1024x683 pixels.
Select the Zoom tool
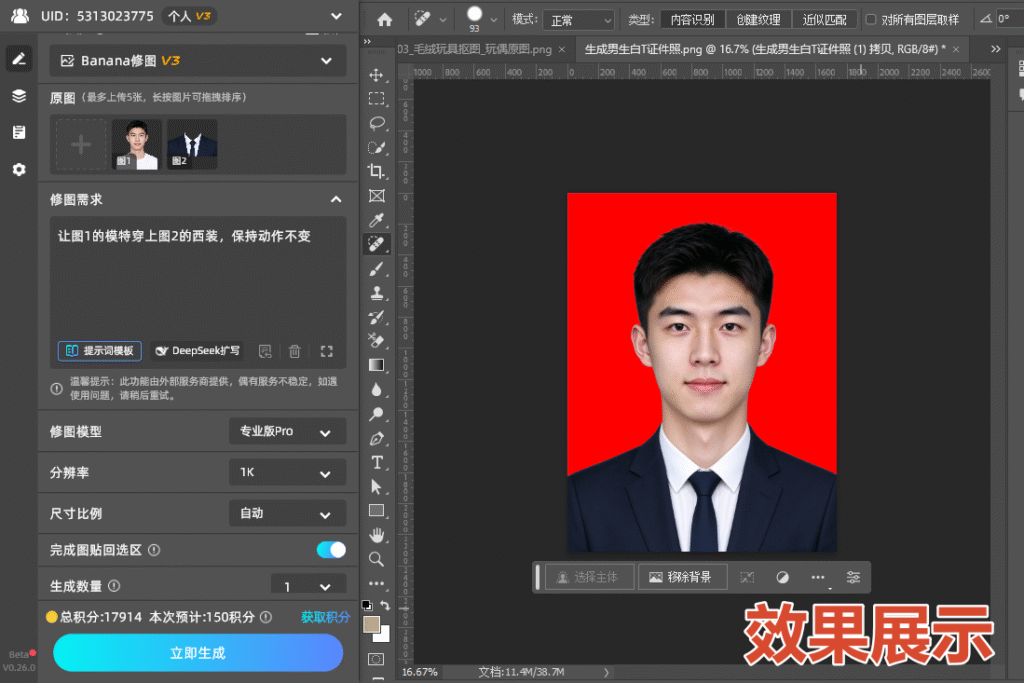376,559
